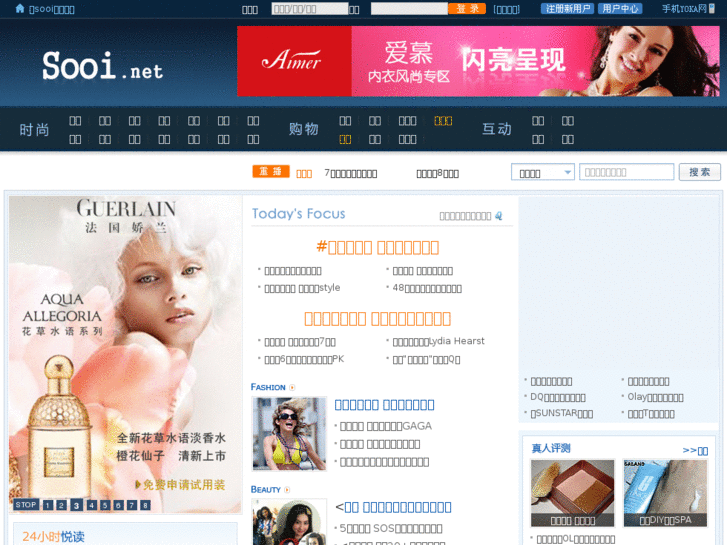This screenshot has height=545, width=727.
Task: Open the Fashion link ending with GAGA
Action: [386, 426]
